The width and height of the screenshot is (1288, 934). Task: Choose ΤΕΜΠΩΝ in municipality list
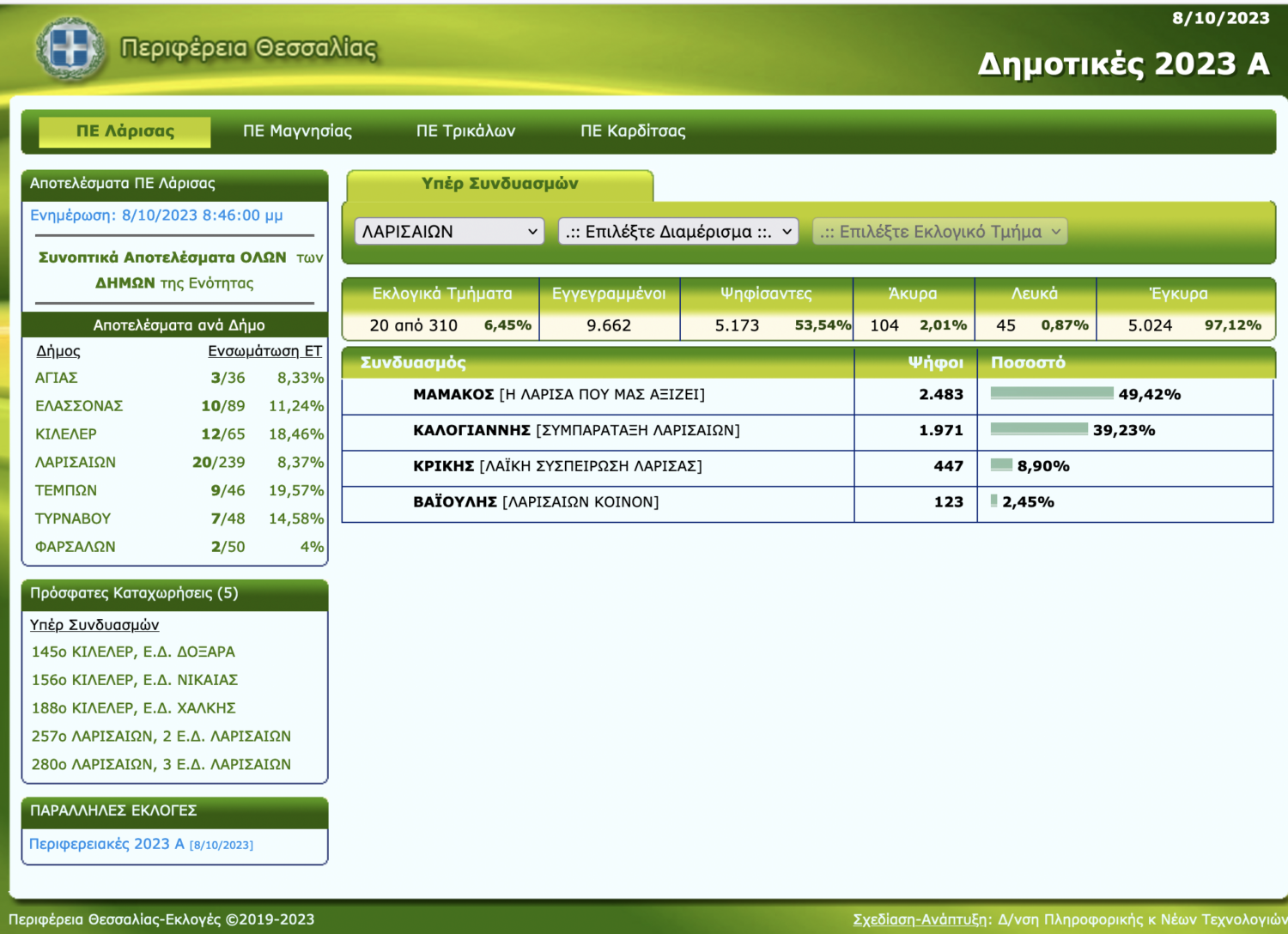pos(66,491)
